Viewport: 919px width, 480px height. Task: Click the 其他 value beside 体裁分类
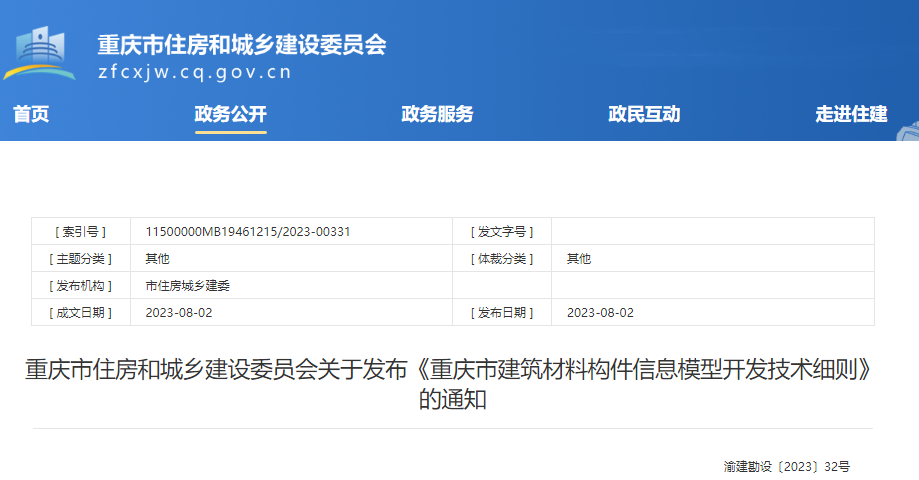click(x=579, y=258)
